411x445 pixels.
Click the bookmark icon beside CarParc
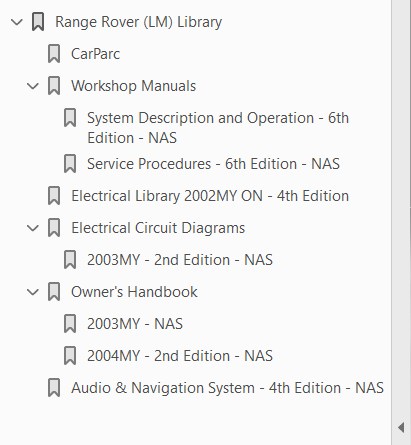(54, 54)
